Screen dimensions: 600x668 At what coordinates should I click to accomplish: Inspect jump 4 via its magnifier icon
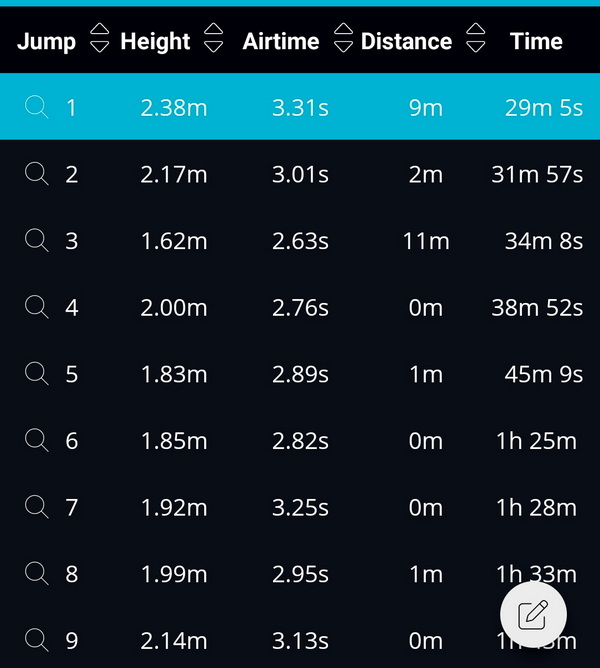click(37, 307)
